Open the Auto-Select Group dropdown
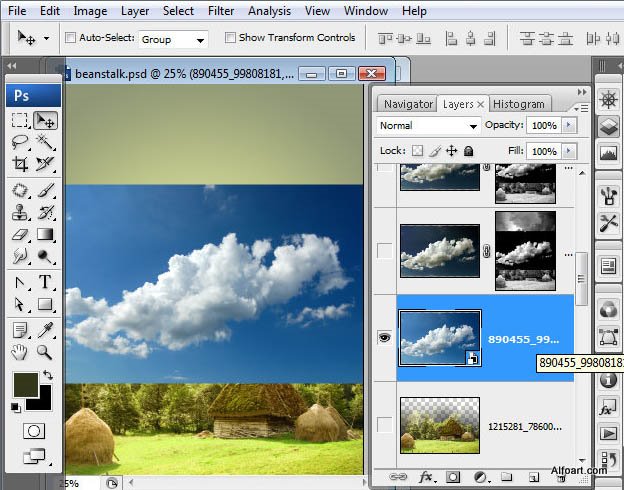This screenshot has height=490, width=624. tap(172, 40)
